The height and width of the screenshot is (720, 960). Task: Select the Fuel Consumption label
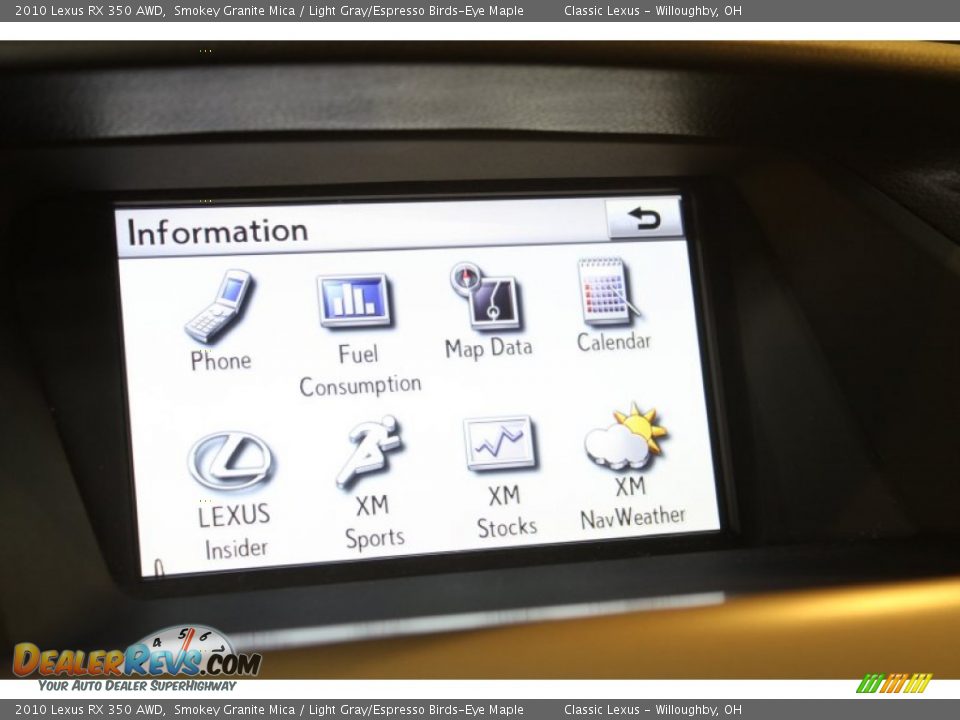tap(359, 370)
